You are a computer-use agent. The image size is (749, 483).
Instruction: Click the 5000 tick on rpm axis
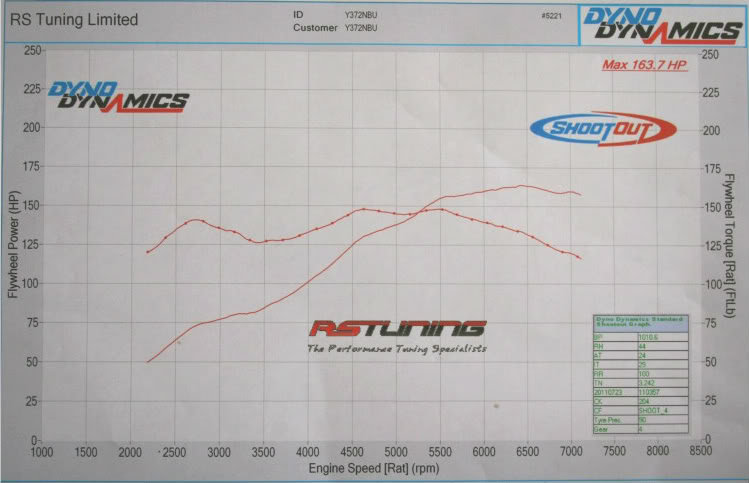[x=396, y=452]
